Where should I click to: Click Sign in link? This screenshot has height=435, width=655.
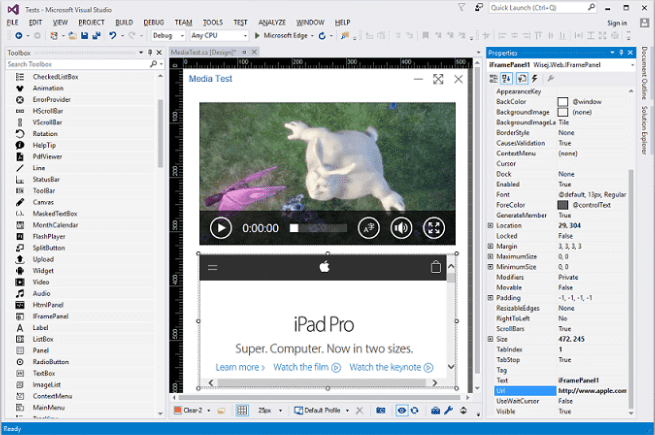[x=617, y=23]
